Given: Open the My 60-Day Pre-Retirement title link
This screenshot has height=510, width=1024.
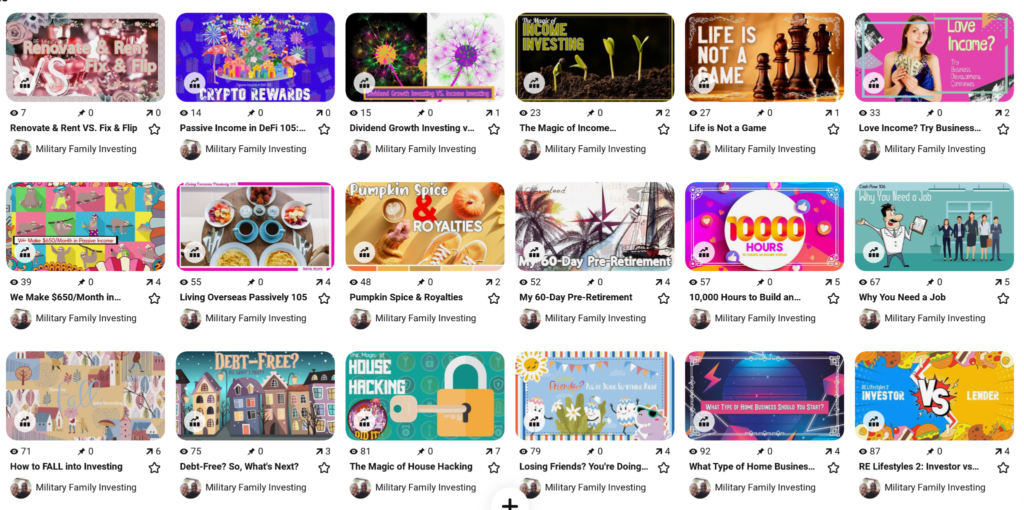Looking at the screenshot, I should (x=576, y=297).
